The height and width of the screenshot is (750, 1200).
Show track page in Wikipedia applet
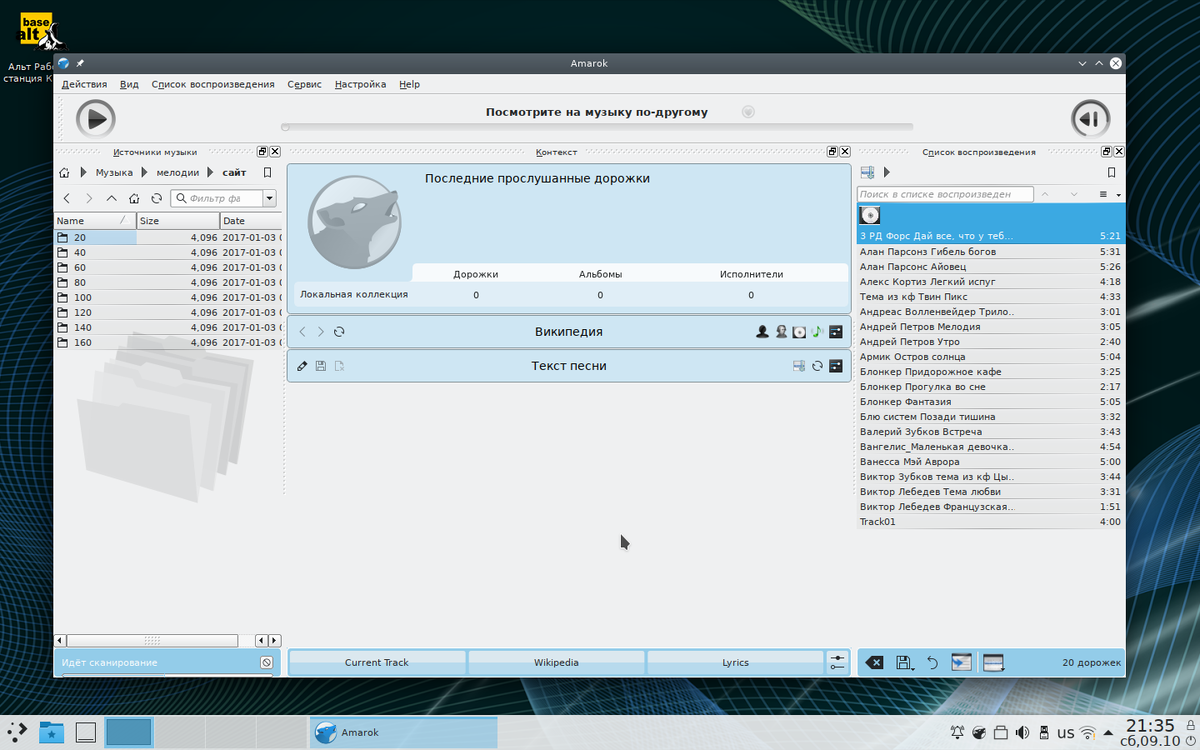817,331
